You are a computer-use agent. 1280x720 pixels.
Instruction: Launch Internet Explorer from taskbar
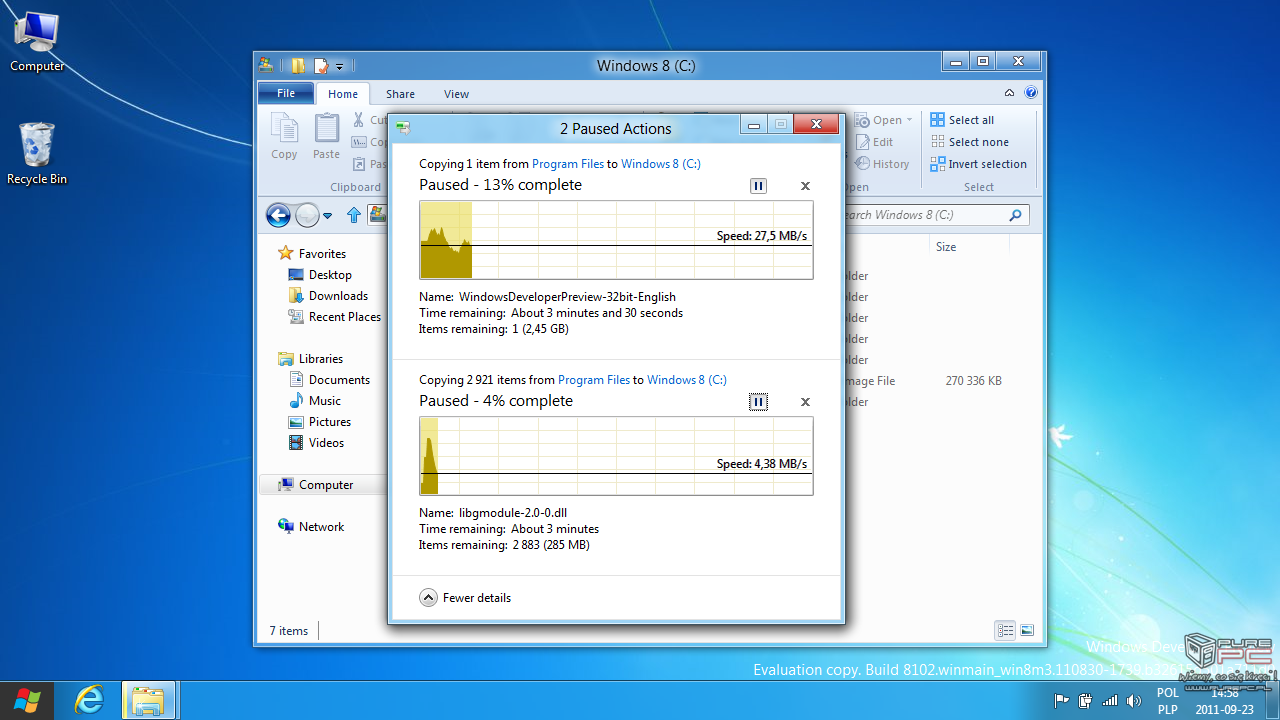pyautogui.click(x=89, y=700)
